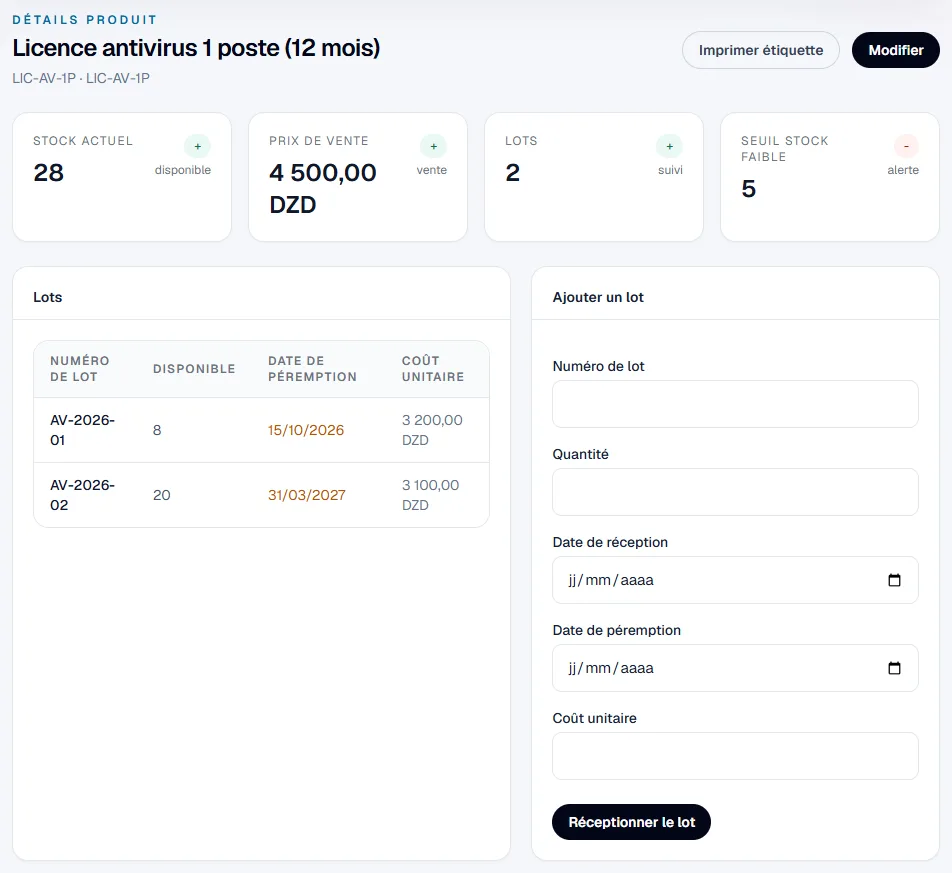Click the plus badge on Lots card
This screenshot has height=873, width=952.
pyautogui.click(x=670, y=146)
